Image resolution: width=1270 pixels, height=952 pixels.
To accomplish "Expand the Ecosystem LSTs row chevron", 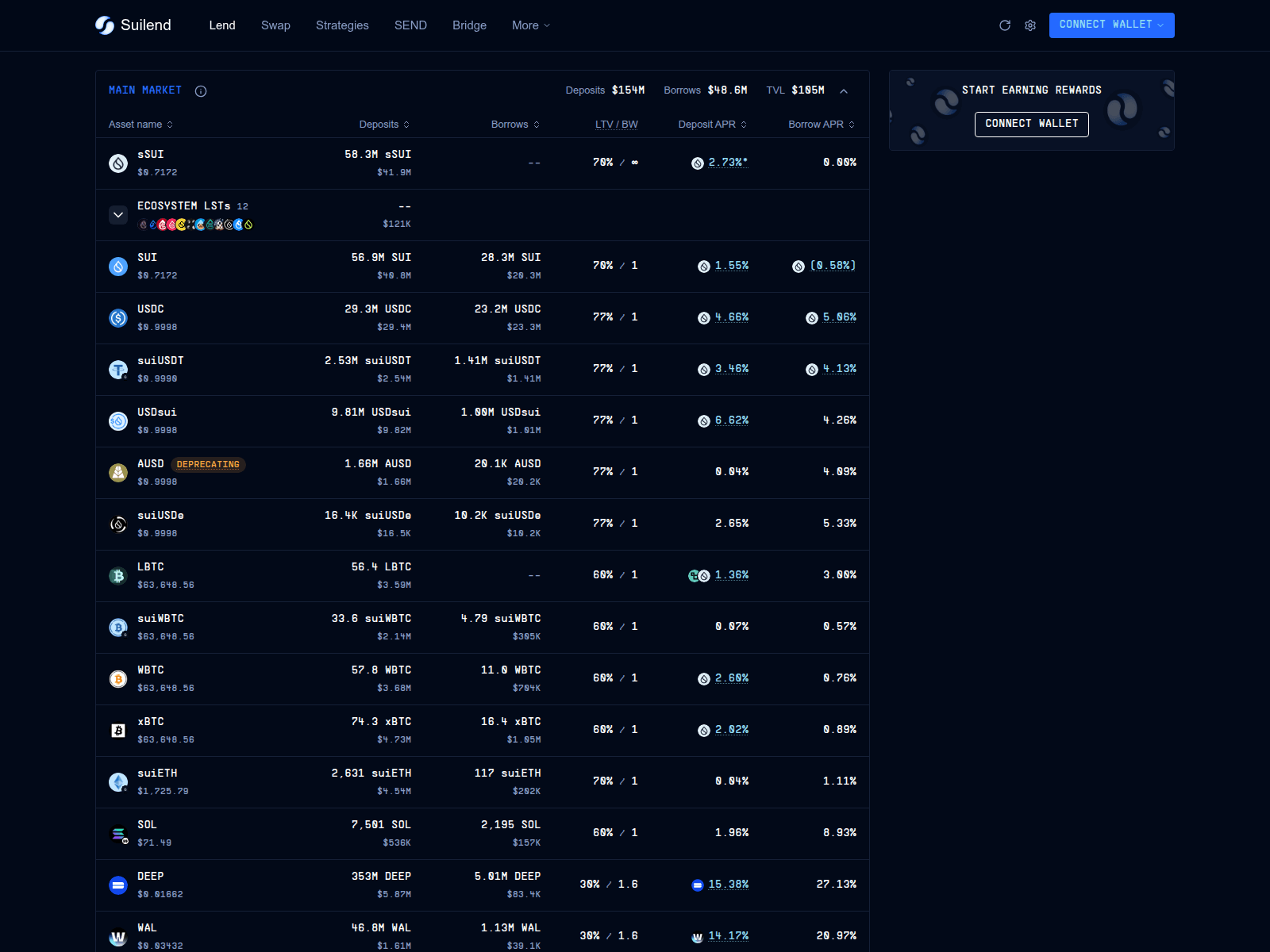I will click(118, 215).
